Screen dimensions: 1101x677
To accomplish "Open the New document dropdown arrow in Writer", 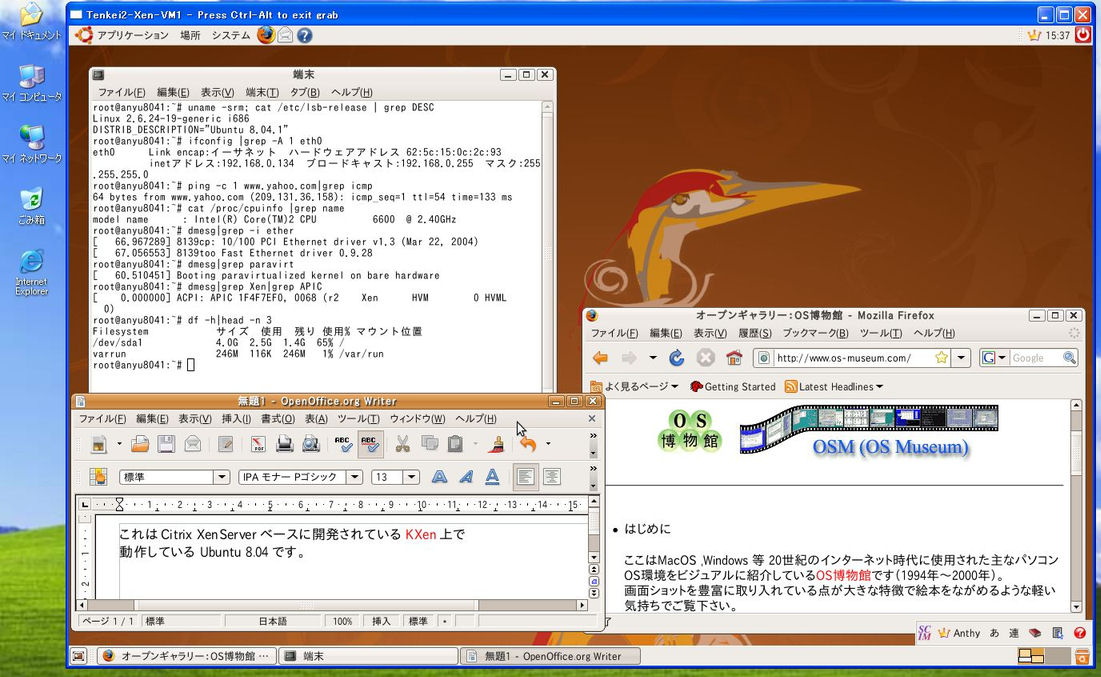I will (x=119, y=444).
